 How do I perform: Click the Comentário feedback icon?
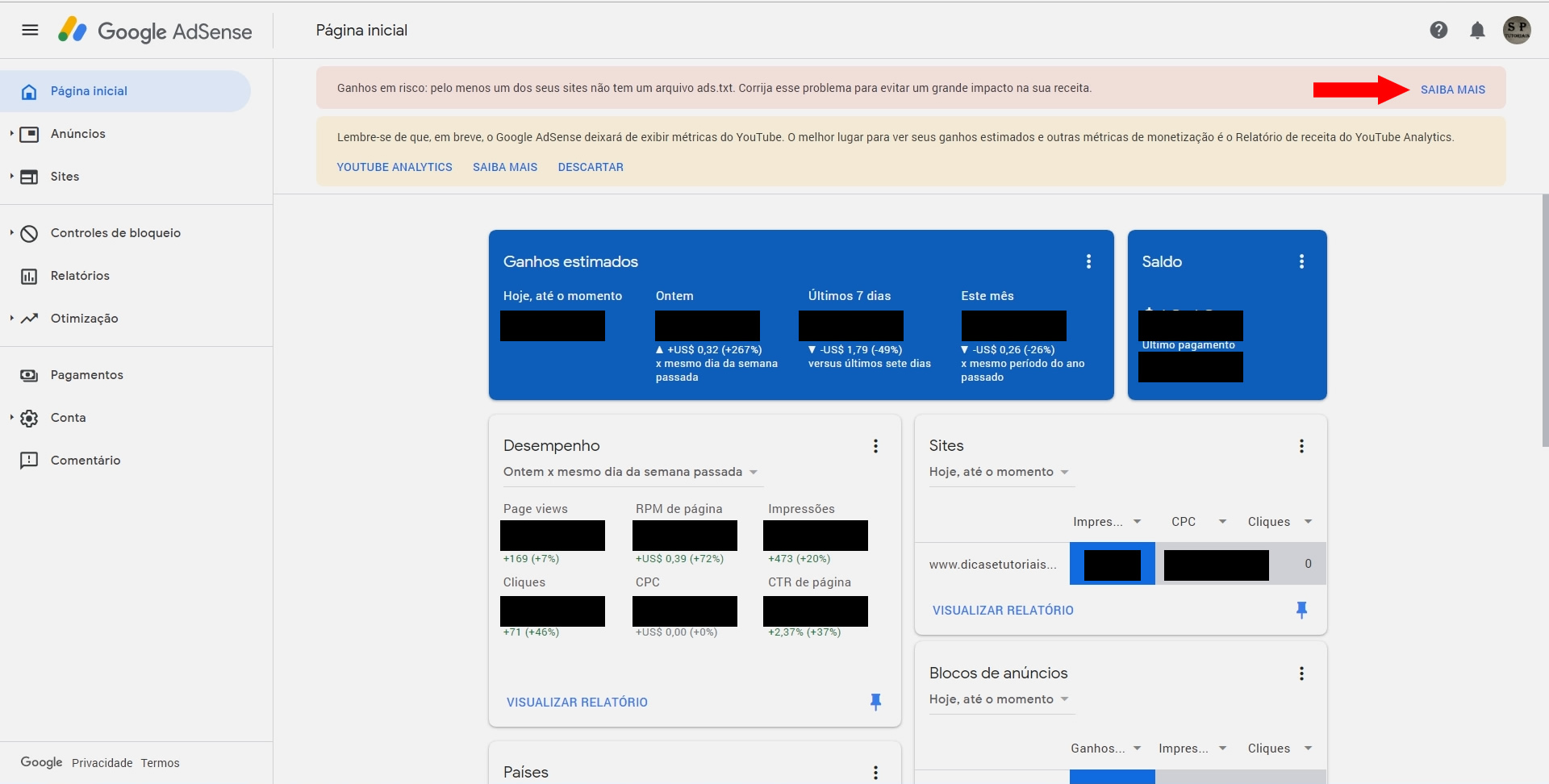pyautogui.click(x=29, y=461)
